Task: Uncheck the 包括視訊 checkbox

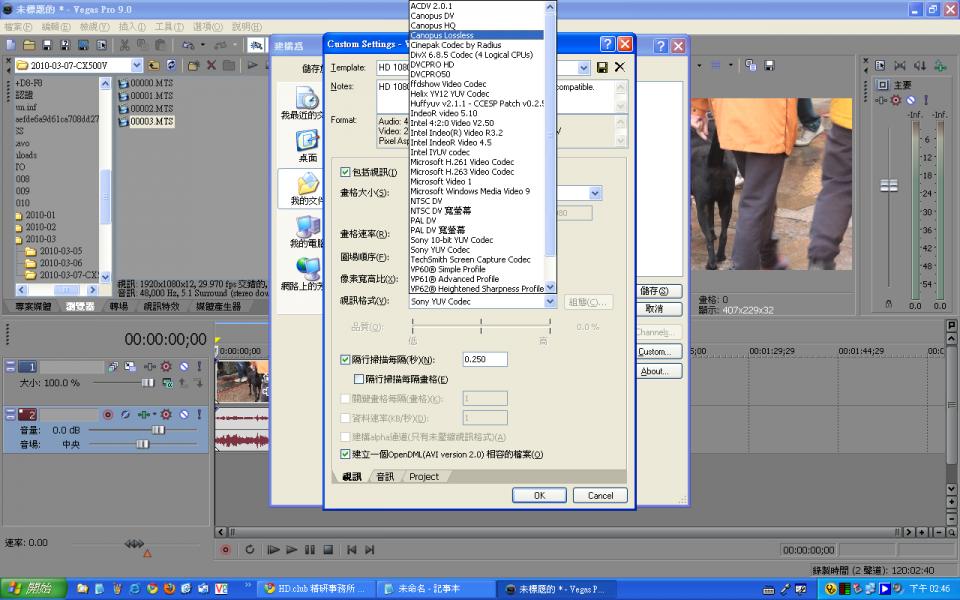Action: (346, 172)
